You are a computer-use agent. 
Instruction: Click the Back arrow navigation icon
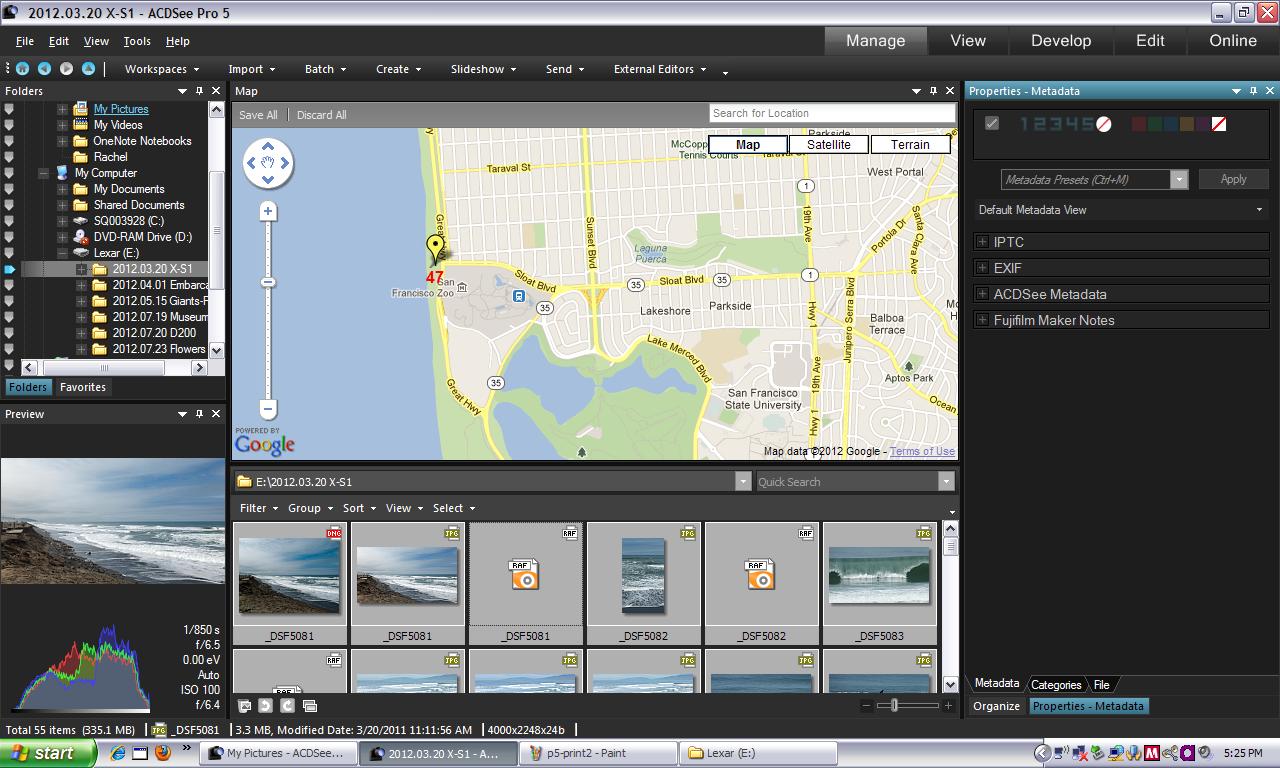(44, 69)
